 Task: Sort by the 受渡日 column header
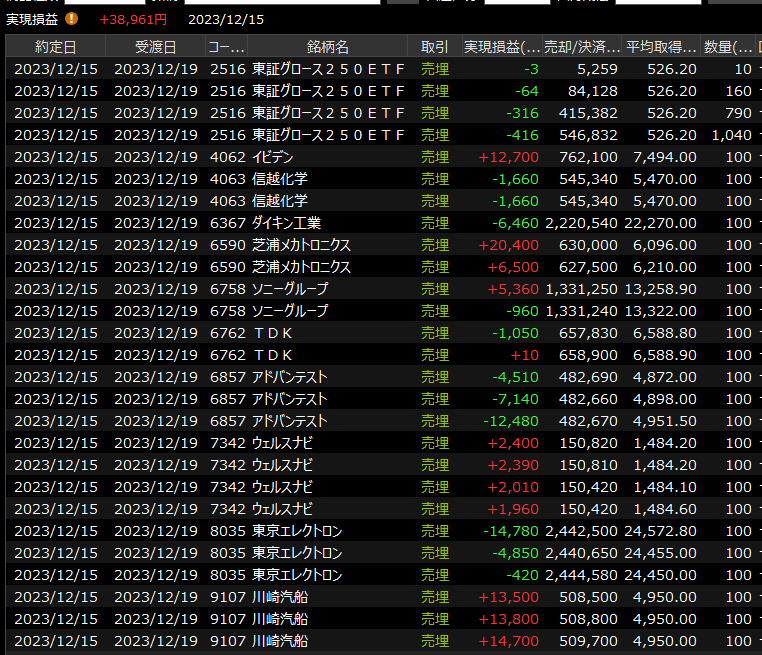[155, 47]
